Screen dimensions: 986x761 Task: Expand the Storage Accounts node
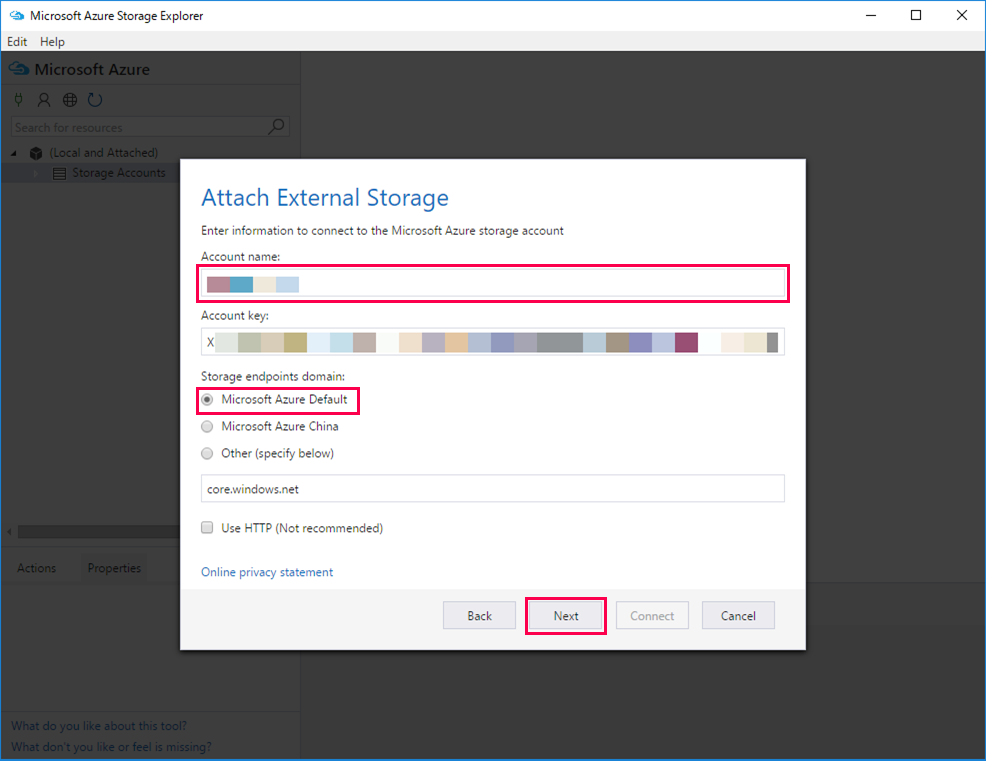(37, 173)
